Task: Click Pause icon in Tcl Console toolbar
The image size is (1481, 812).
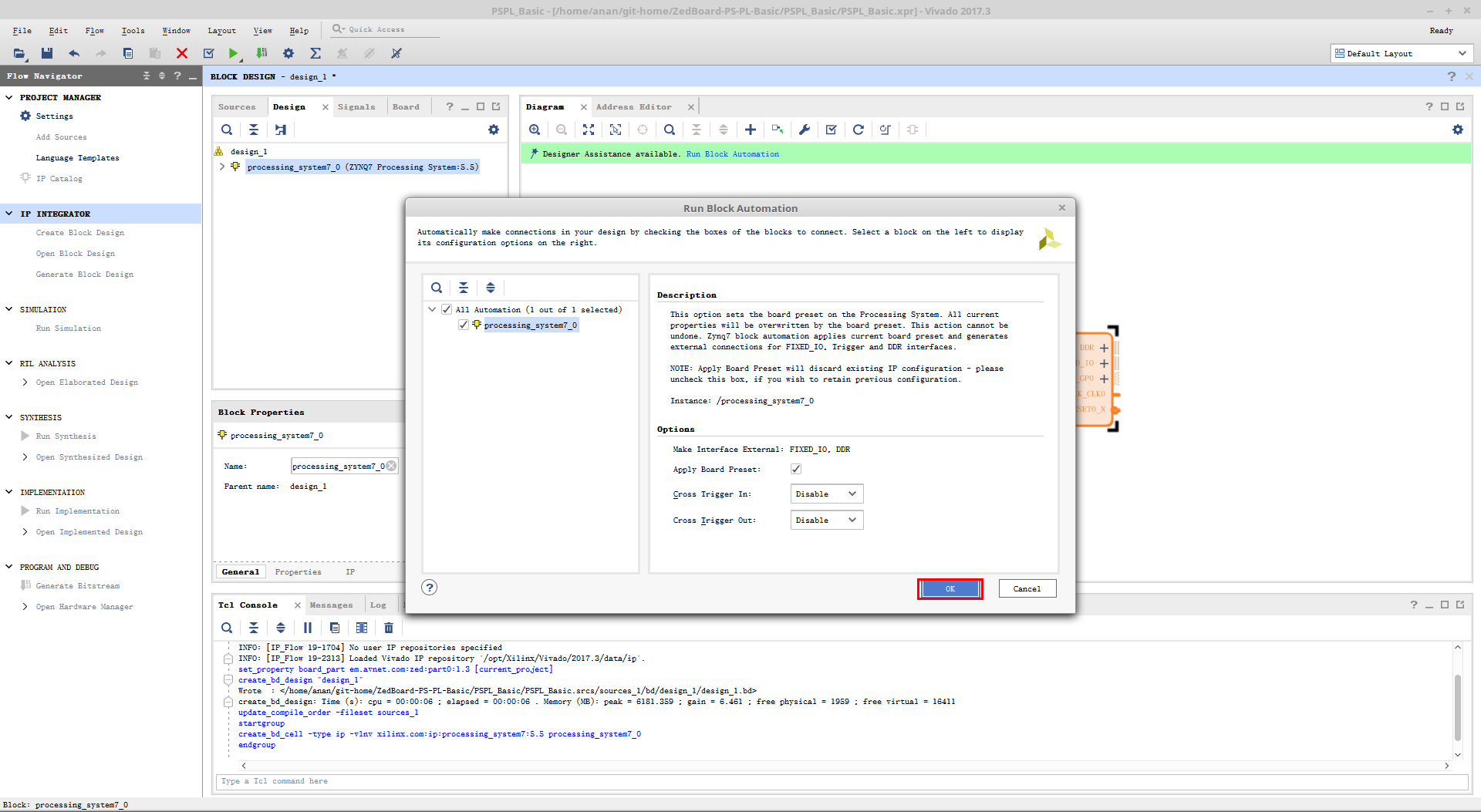Action: (x=308, y=628)
